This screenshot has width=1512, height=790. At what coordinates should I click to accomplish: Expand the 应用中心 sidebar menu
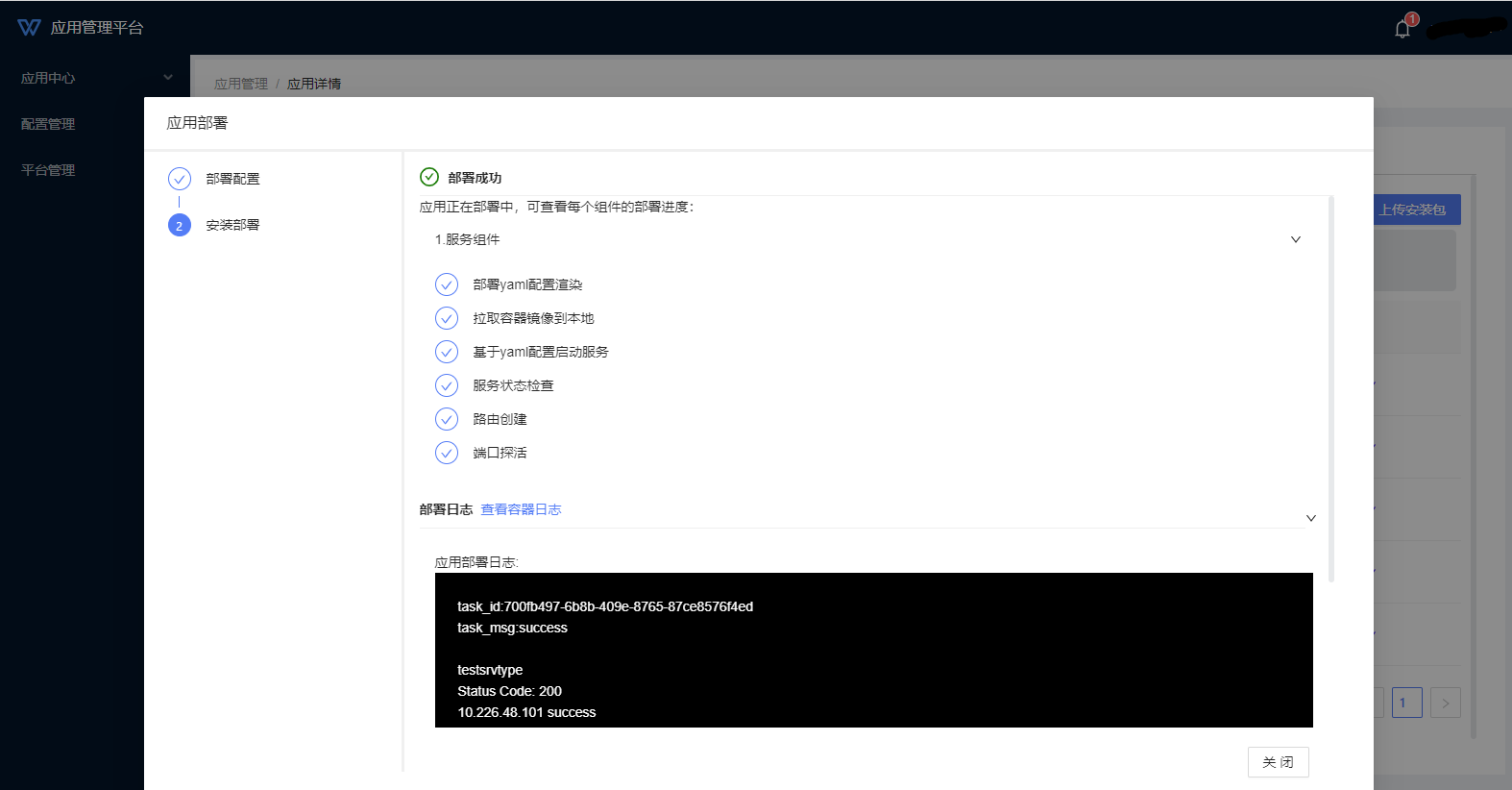pyautogui.click(x=96, y=78)
